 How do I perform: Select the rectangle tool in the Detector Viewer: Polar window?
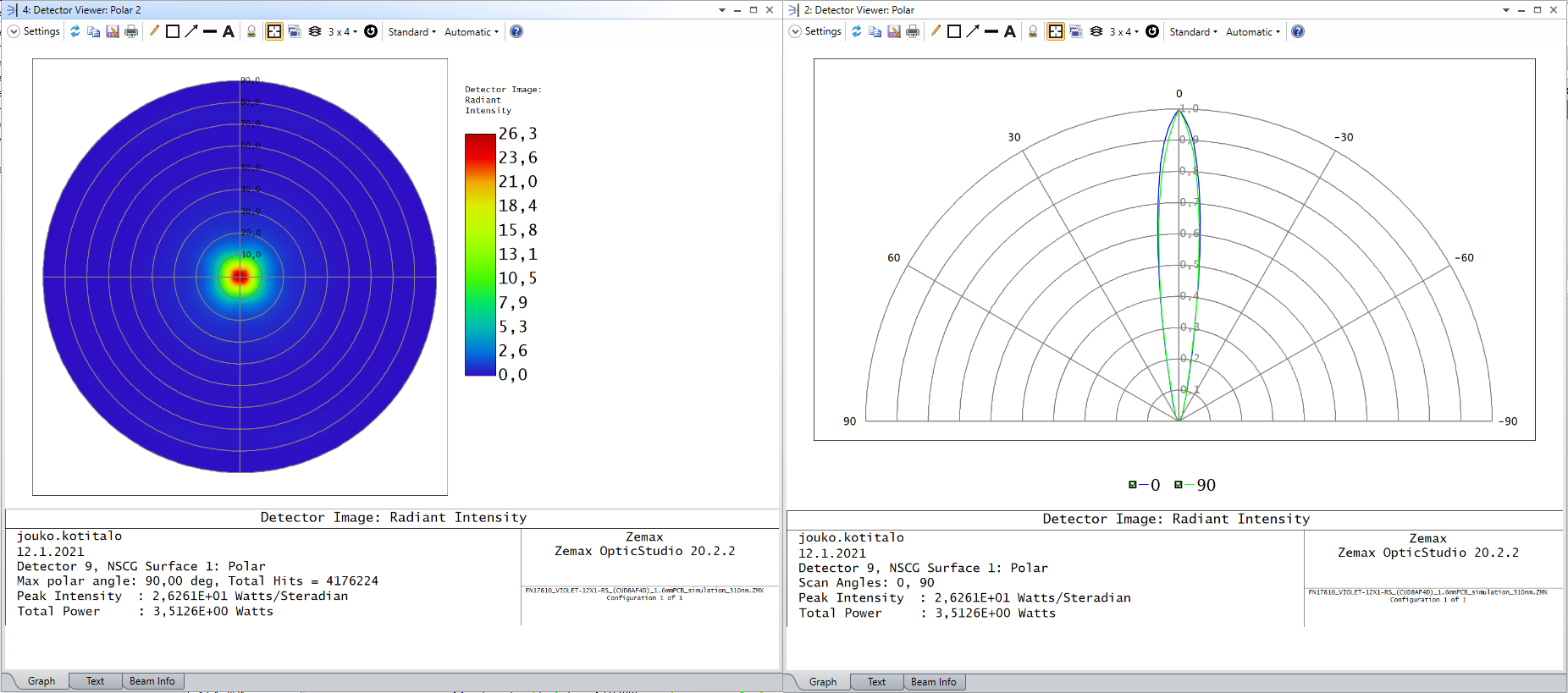[954, 31]
